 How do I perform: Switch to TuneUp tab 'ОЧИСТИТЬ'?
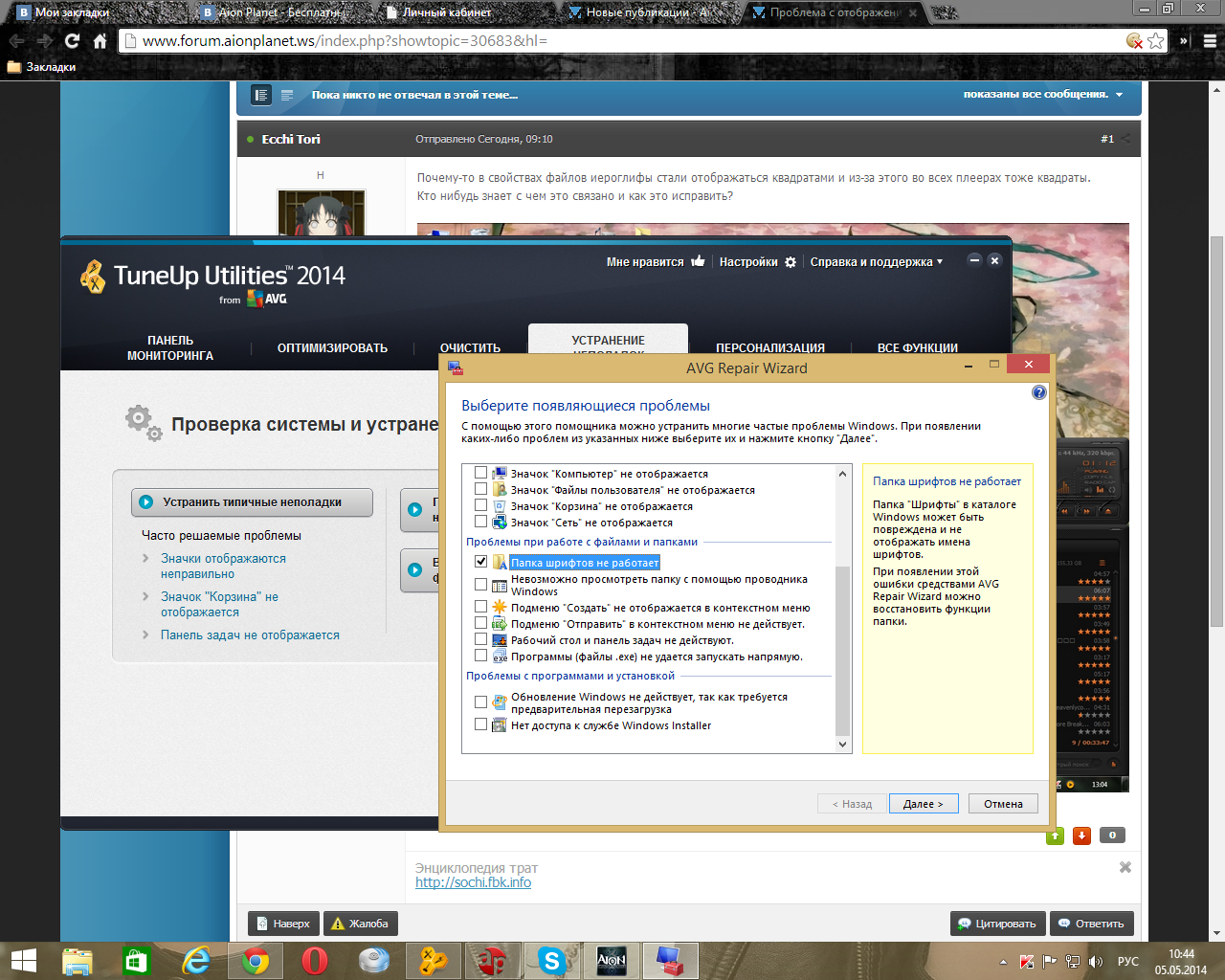470,348
